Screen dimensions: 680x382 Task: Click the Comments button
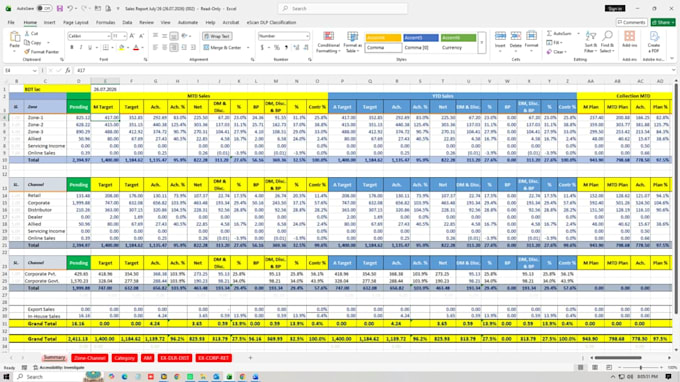click(632, 23)
